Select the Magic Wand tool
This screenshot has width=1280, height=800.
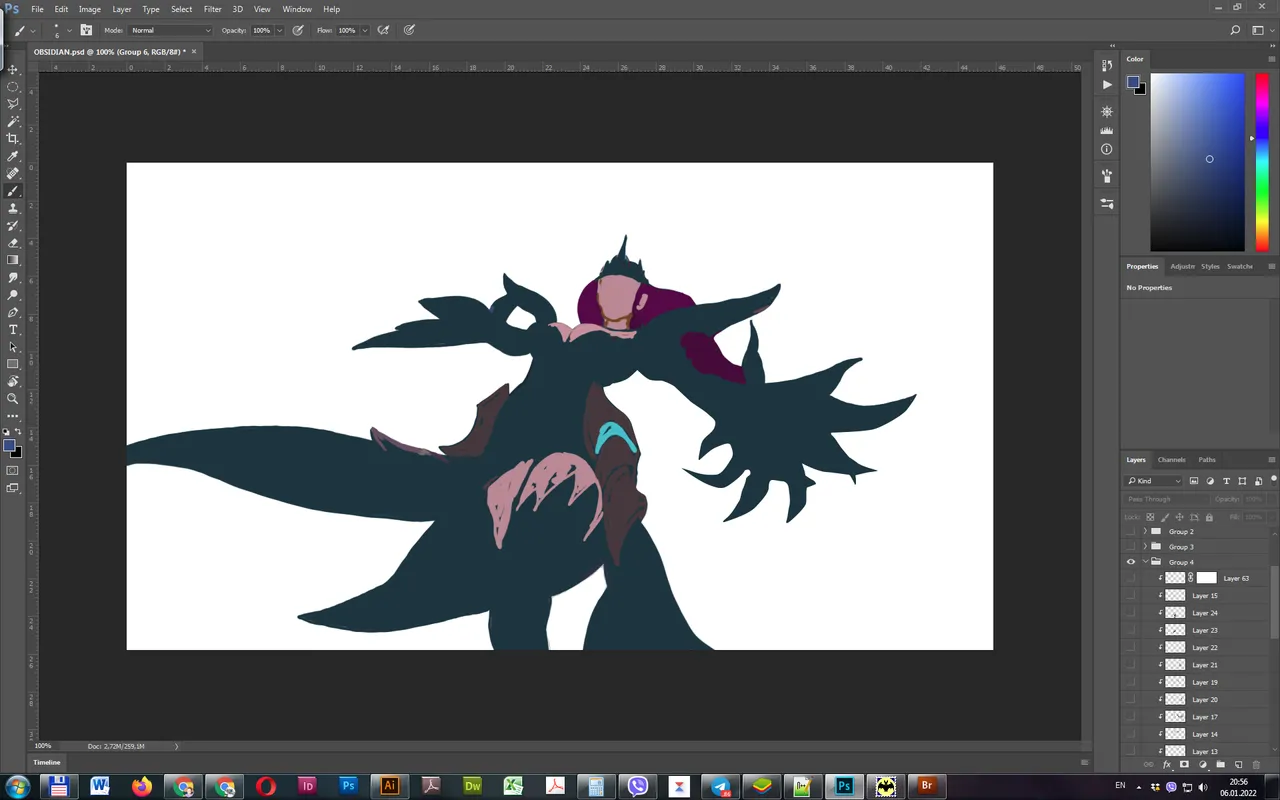(x=13, y=121)
